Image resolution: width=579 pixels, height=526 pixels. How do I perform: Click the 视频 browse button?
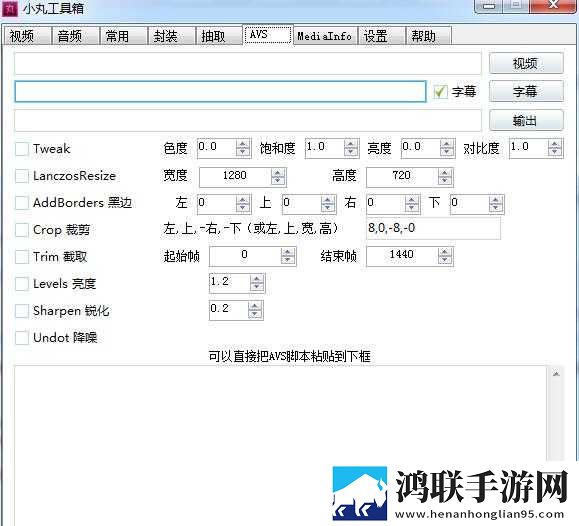tap(526, 63)
